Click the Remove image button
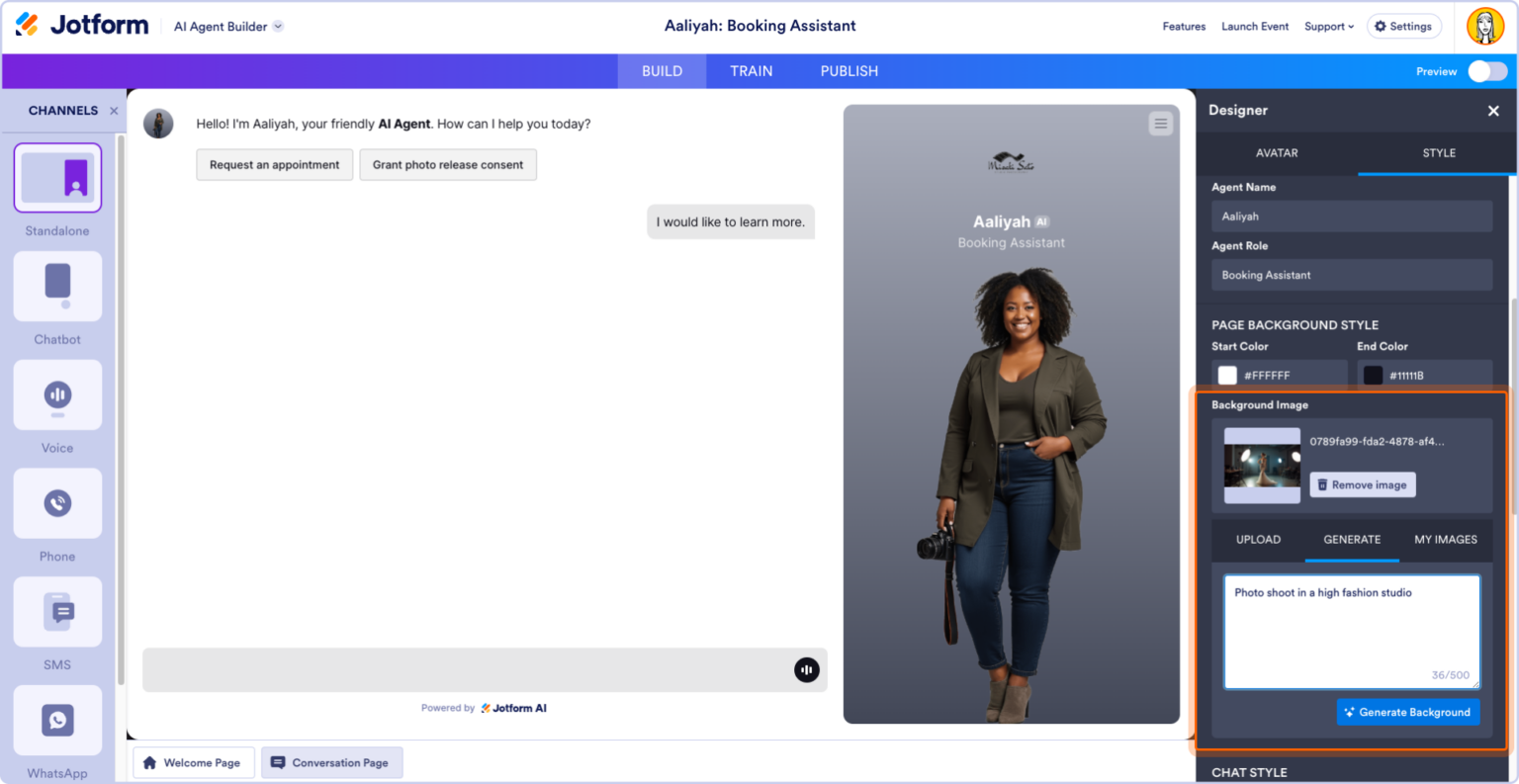This screenshot has height=784, width=1519. click(1362, 484)
